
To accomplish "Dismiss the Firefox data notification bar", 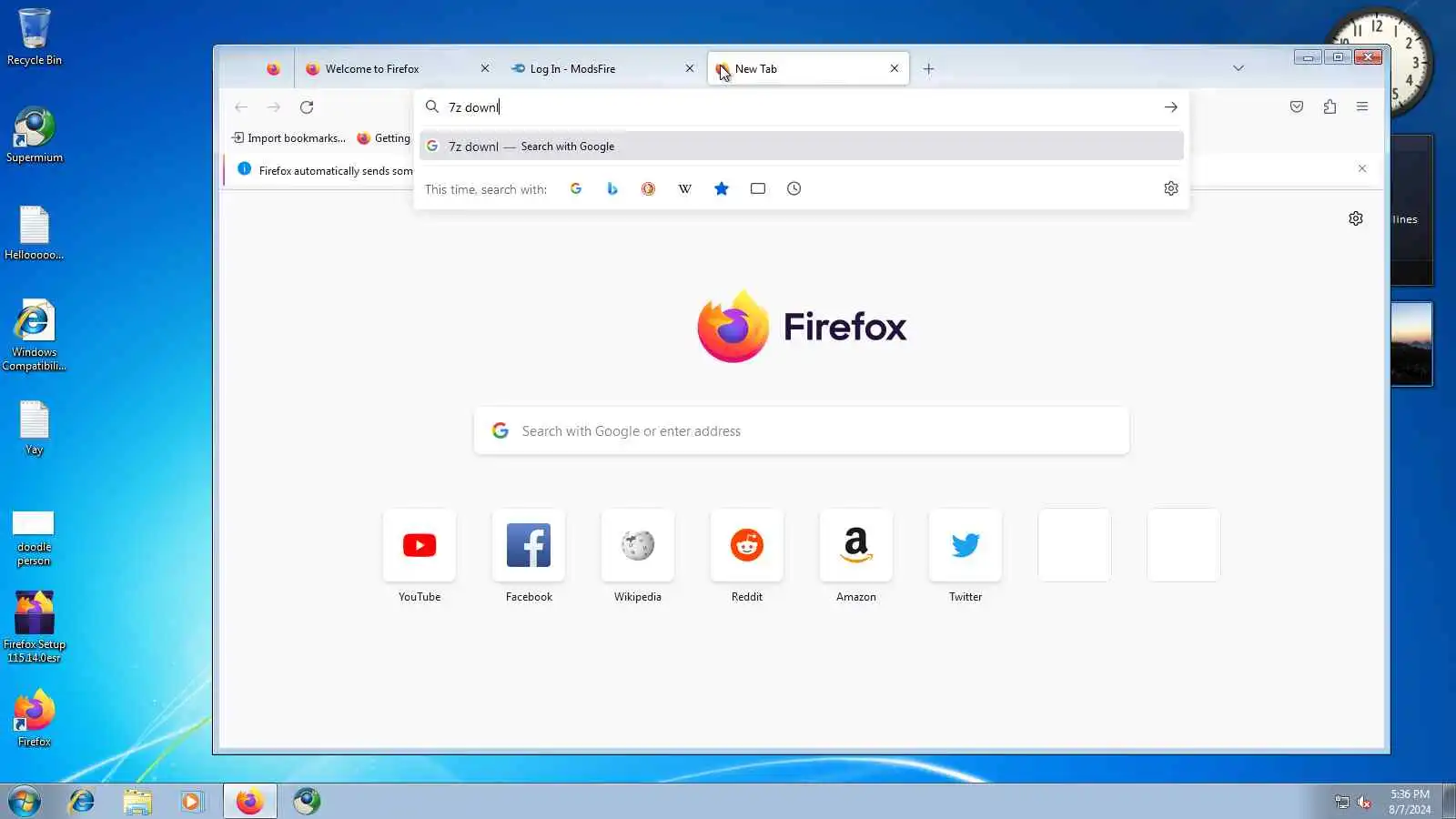I will [x=1362, y=168].
